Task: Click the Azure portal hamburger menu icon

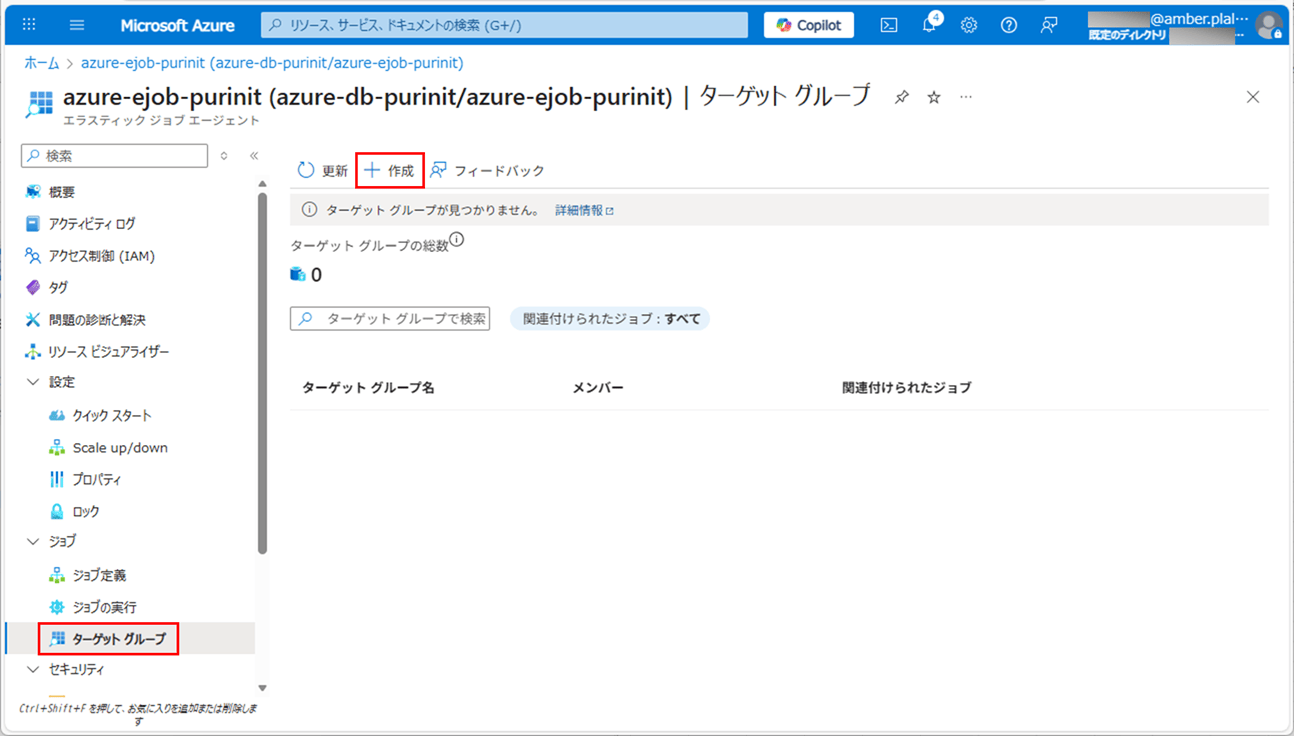Action: [77, 25]
